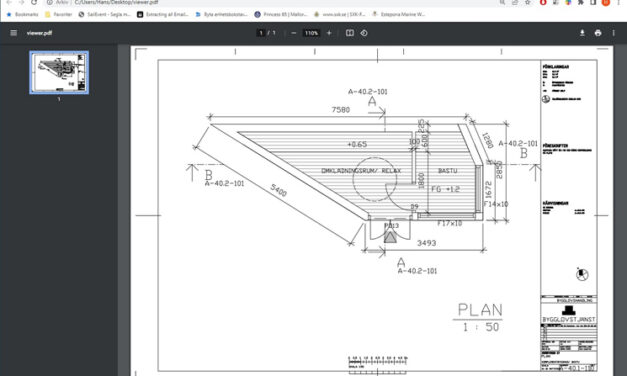Print the PDF document
The height and width of the screenshot is (376, 627).
click(598, 33)
